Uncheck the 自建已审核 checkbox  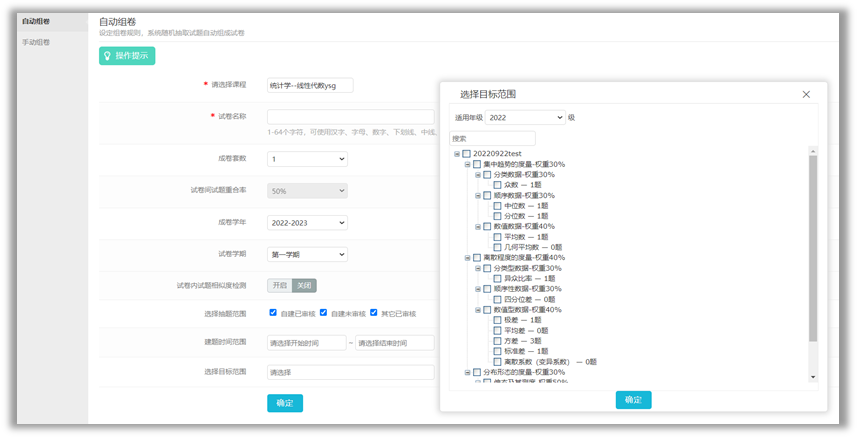tap(273, 313)
